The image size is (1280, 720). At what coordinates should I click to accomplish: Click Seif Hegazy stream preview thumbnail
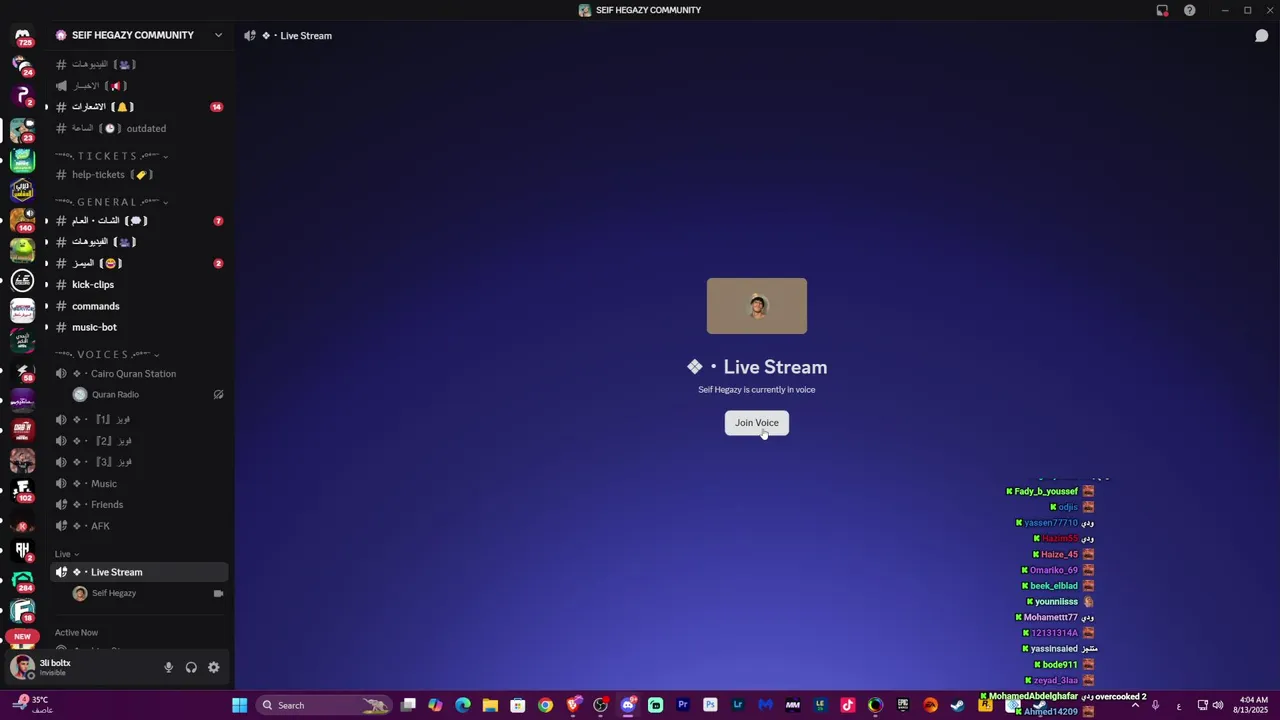[757, 306]
